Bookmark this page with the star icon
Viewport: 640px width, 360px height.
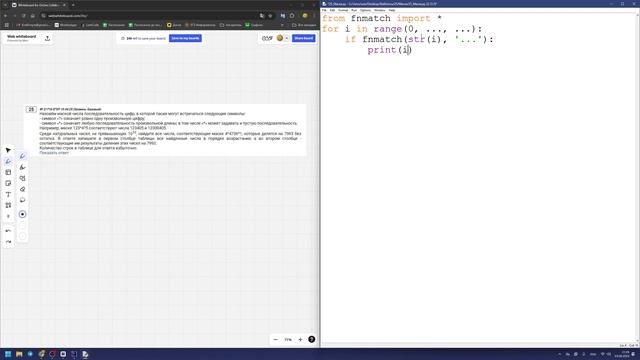click(270, 16)
